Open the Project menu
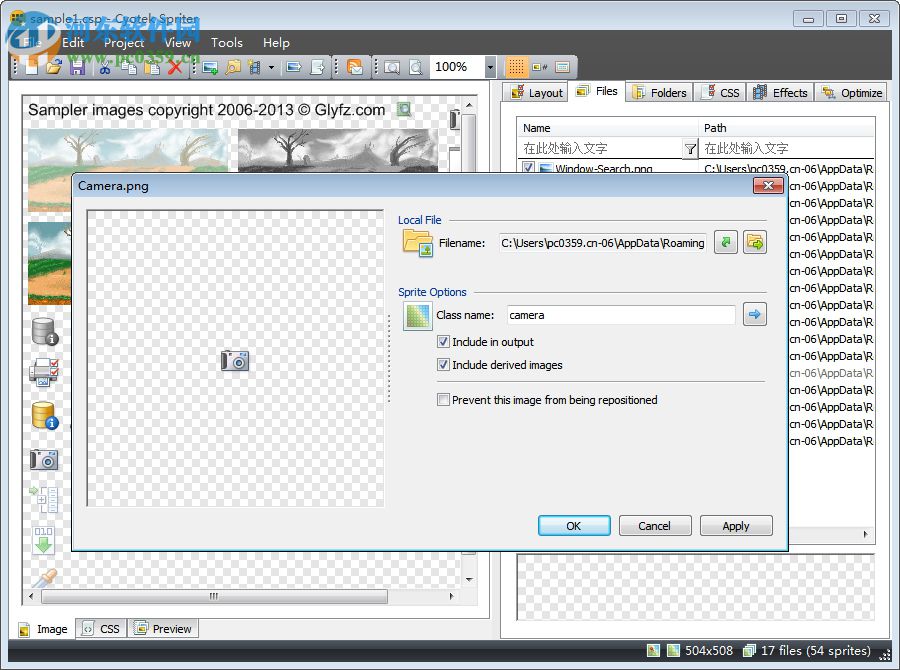Image resolution: width=900 pixels, height=670 pixels. pyautogui.click(x=124, y=42)
